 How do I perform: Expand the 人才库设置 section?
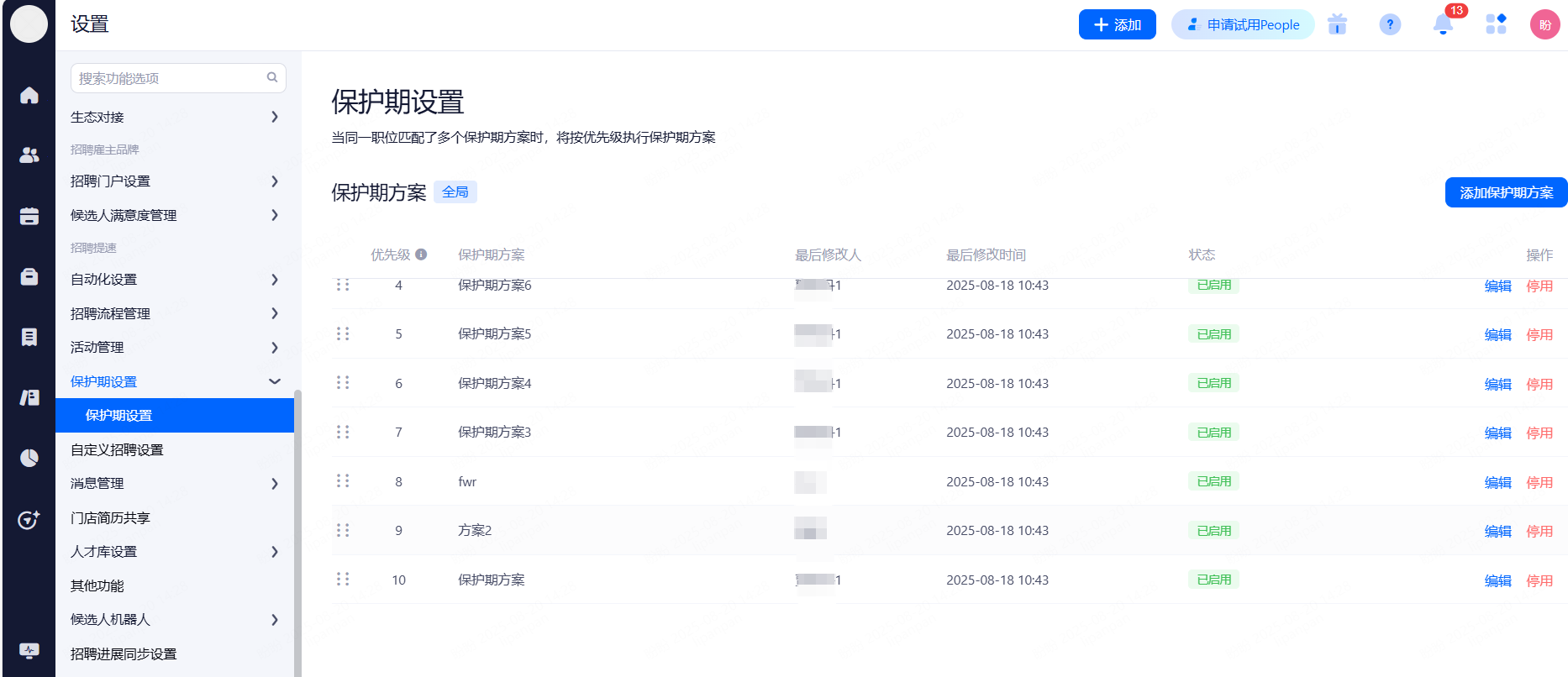point(174,552)
